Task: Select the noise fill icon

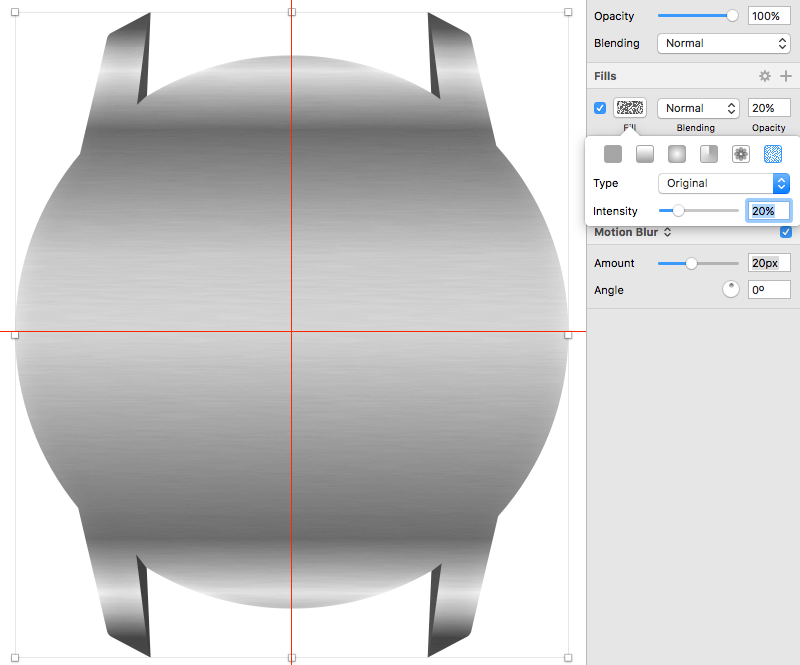Action: click(772, 154)
